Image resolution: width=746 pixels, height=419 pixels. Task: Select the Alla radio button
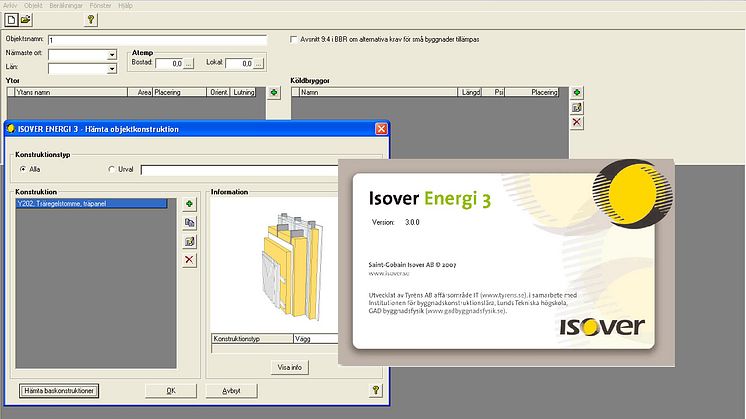point(23,169)
